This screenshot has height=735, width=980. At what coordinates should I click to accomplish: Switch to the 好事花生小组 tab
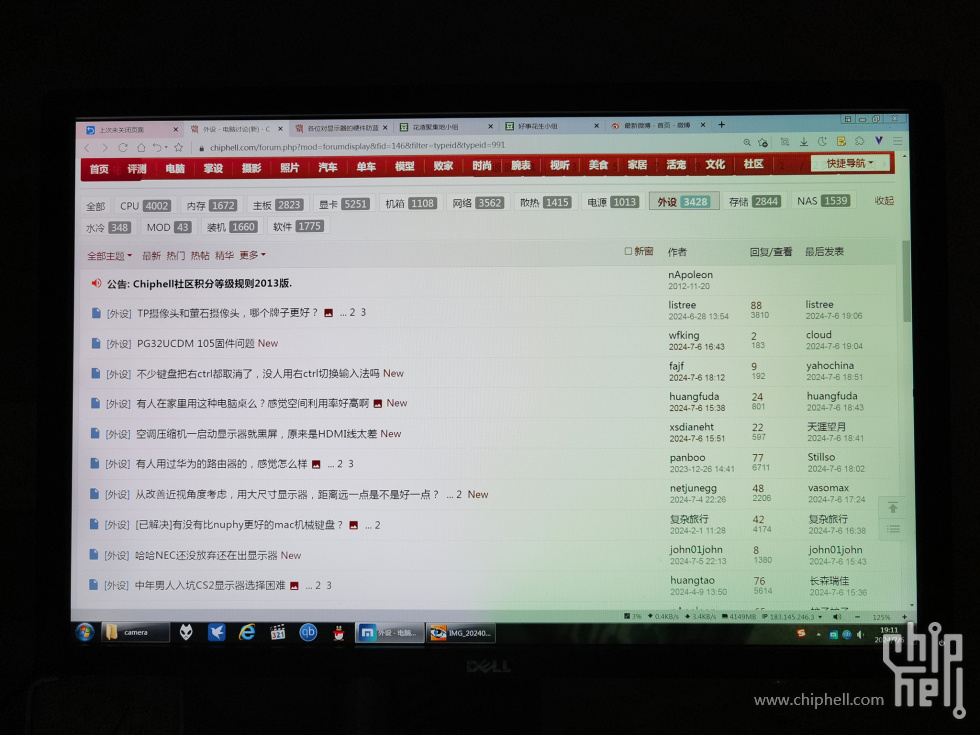(552, 126)
